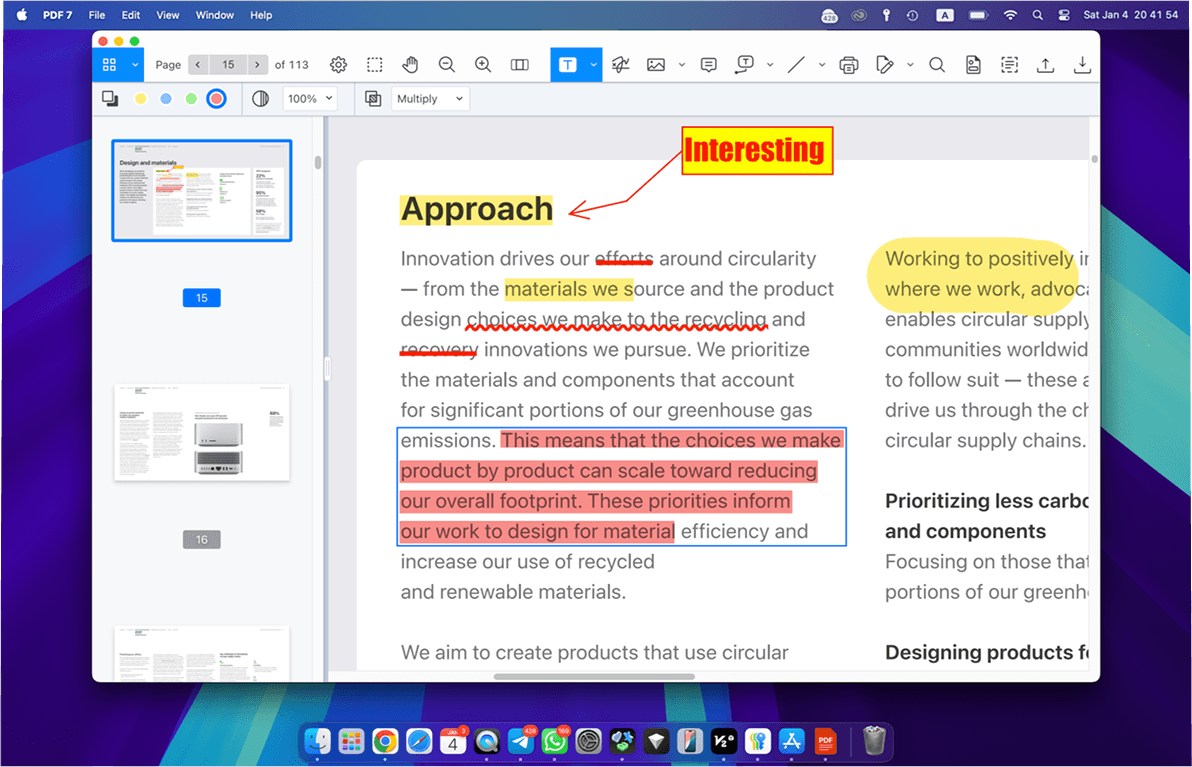Select the edit page pencil tool

click(884, 65)
